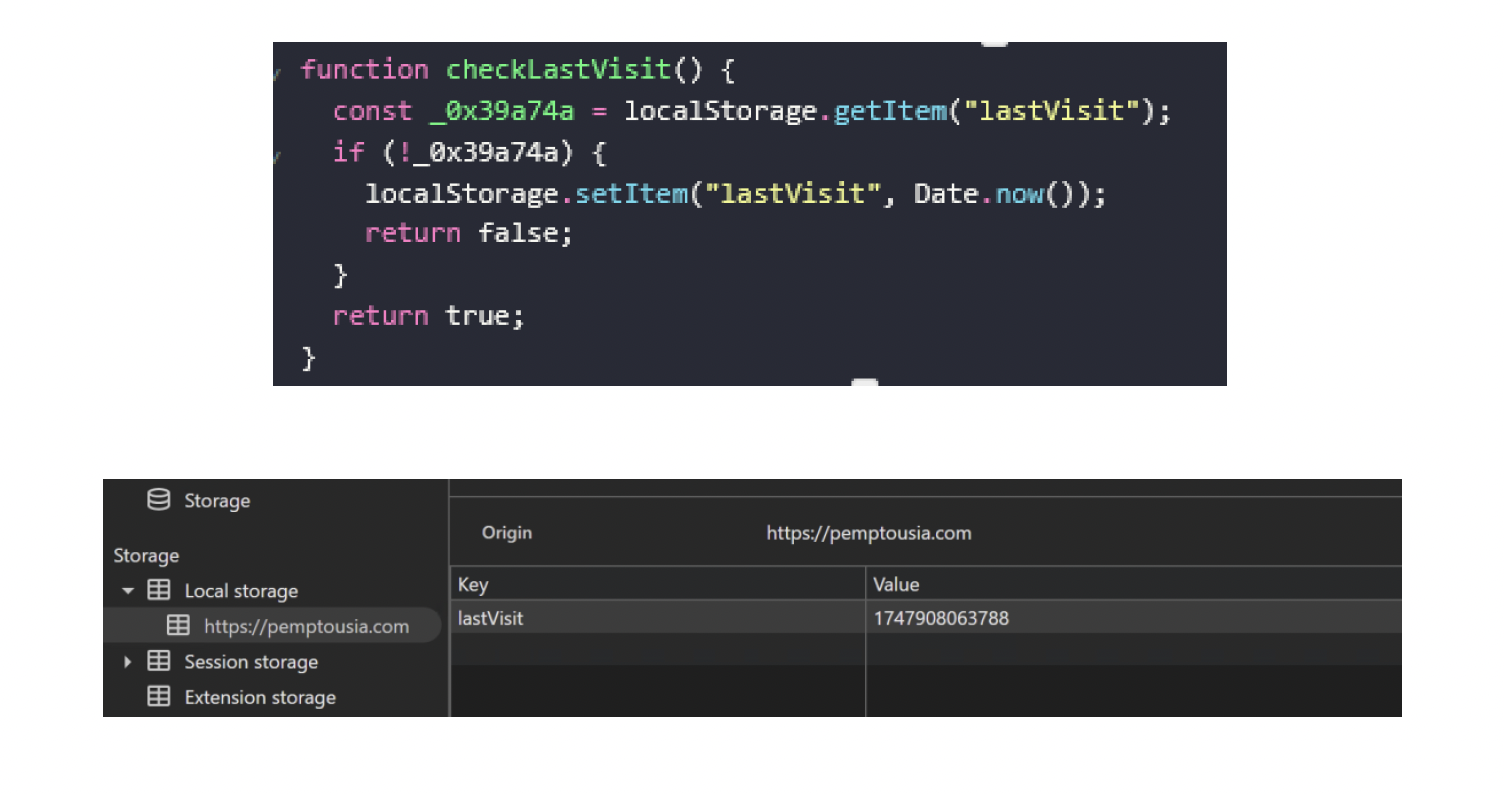Click the Extension storage table icon

point(159,697)
